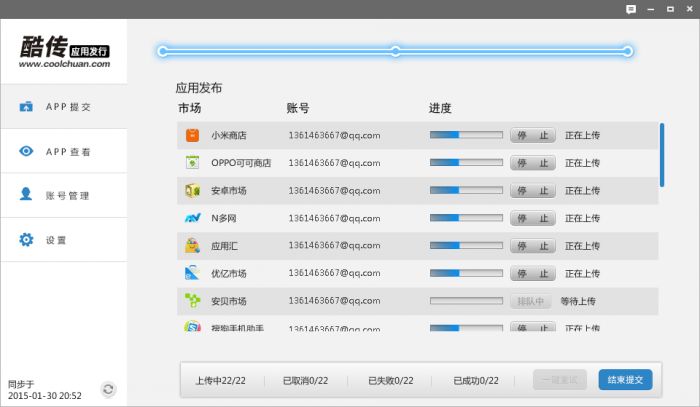Click the gear icon for 设置
The image size is (700, 407).
click(26, 240)
